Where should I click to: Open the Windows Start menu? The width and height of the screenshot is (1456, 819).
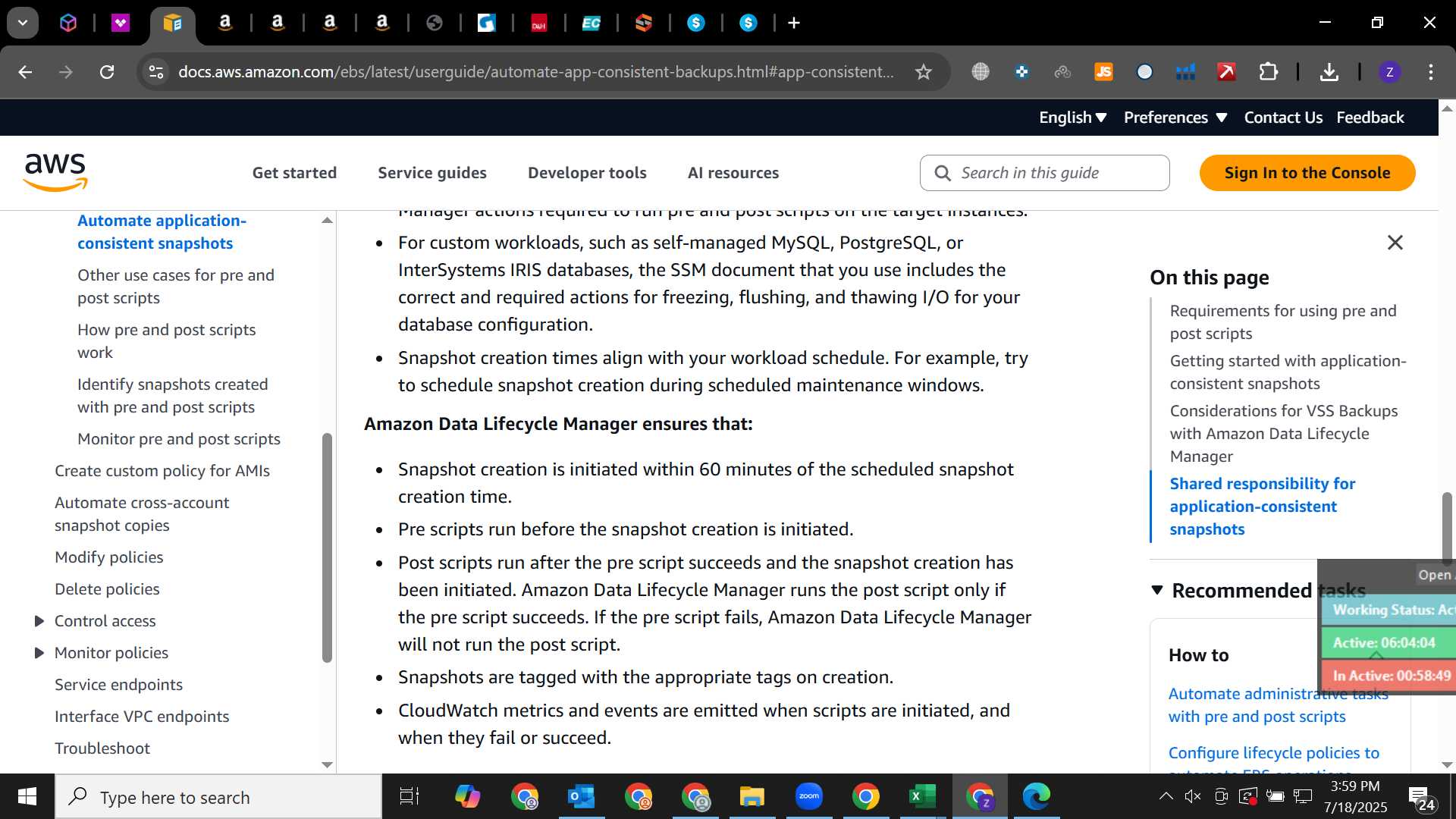27,796
